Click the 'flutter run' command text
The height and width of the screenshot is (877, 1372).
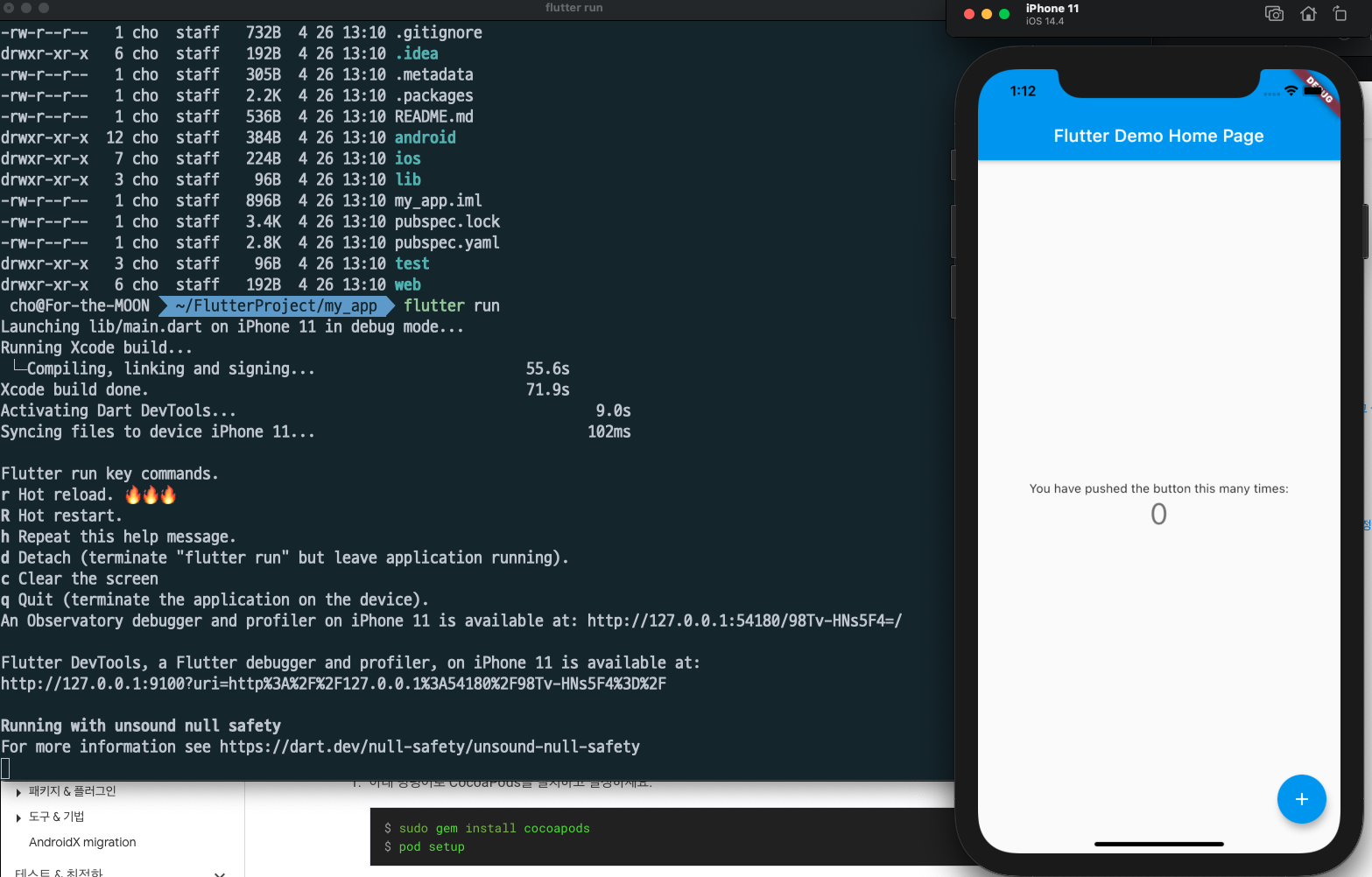[452, 305]
